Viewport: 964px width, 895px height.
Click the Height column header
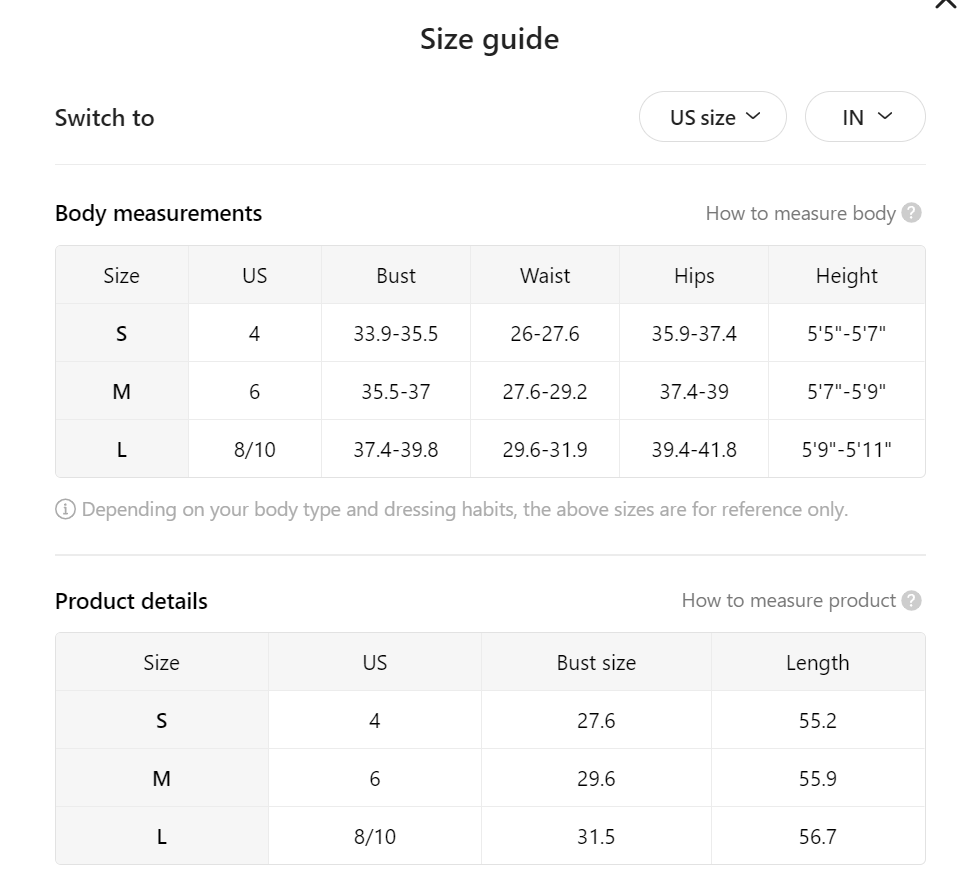(846, 276)
